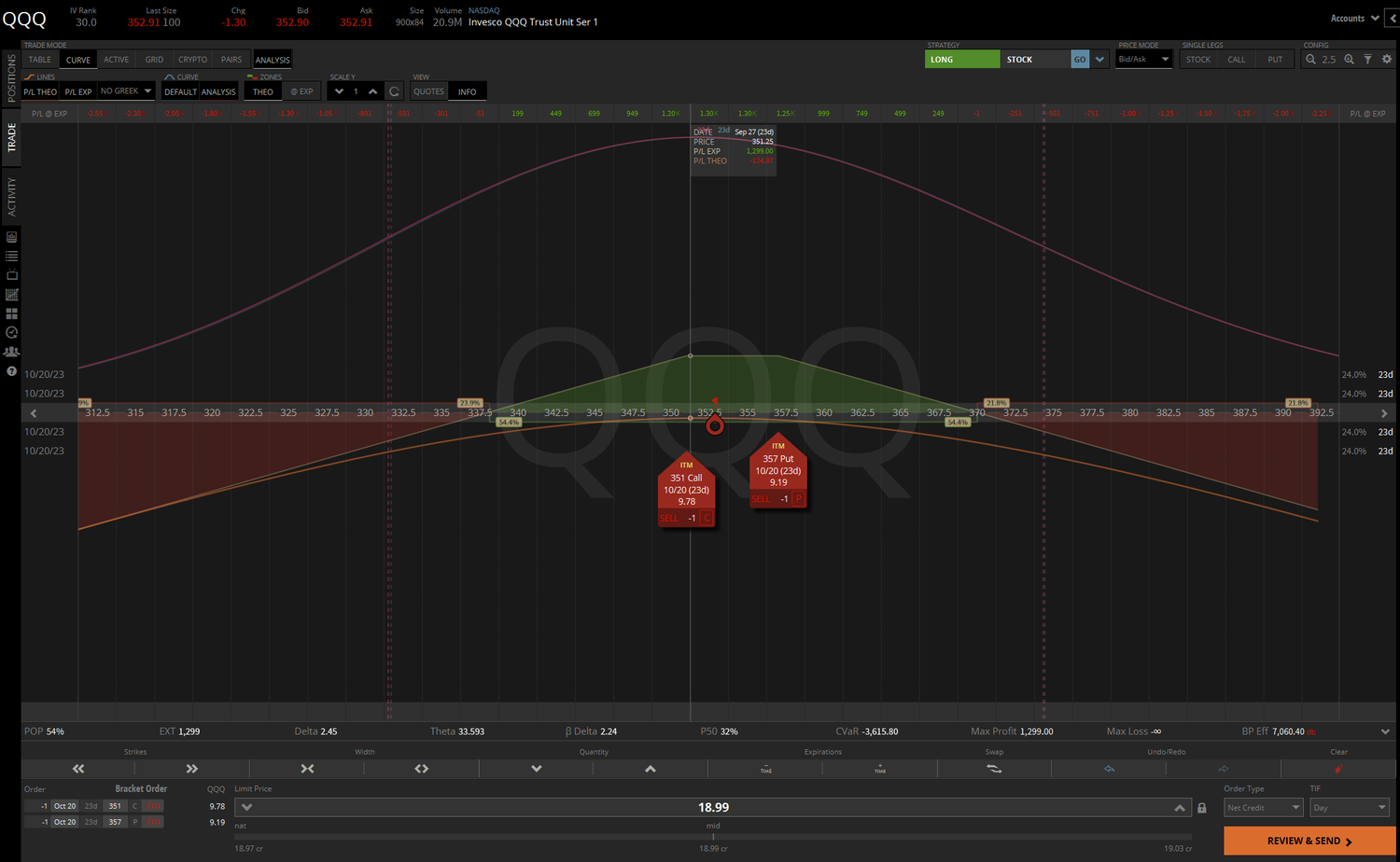Toggle the THEO zones button
This screenshot has height=862, width=1400.
(x=263, y=91)
